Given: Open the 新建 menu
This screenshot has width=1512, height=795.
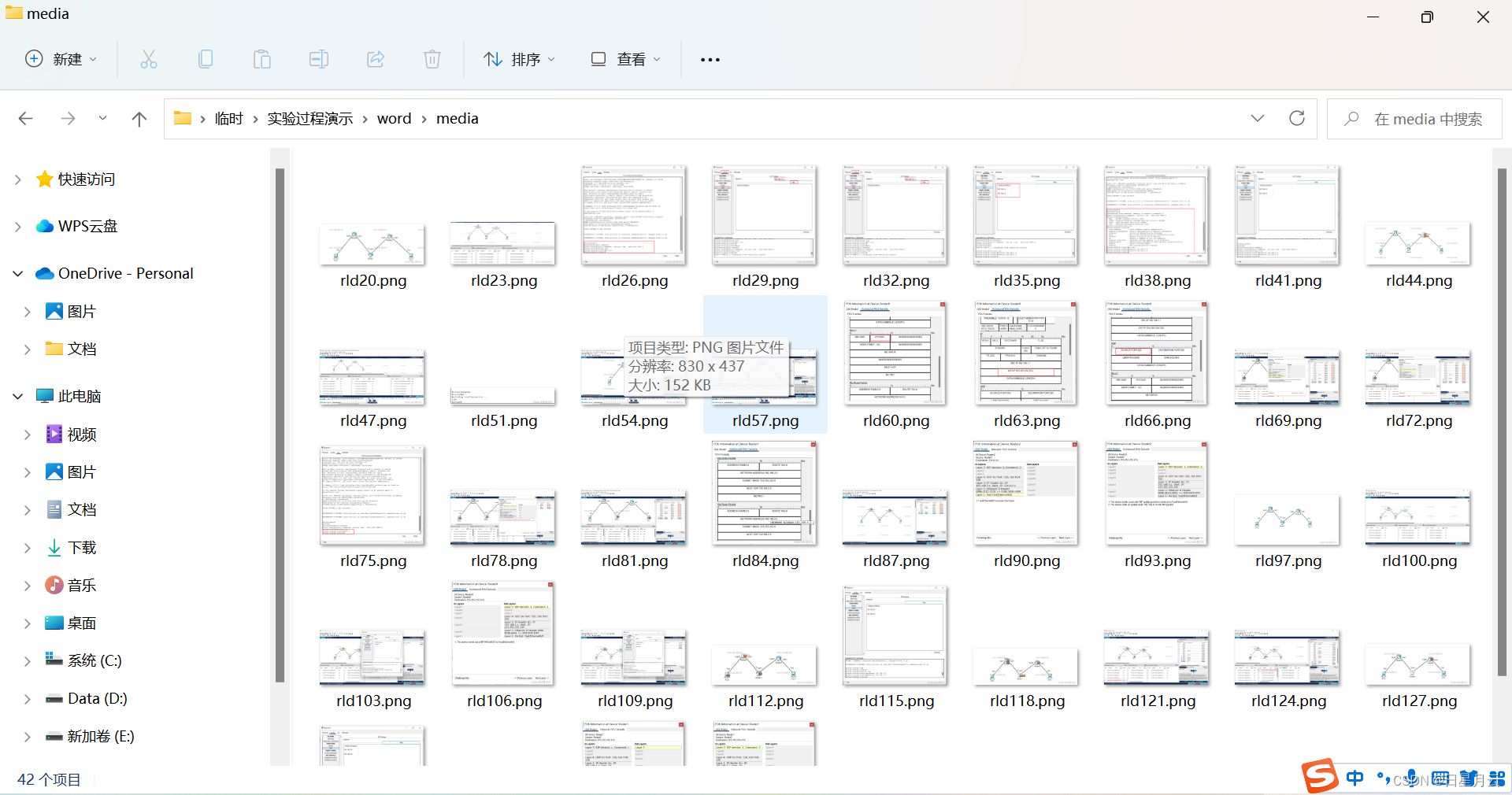Looking at the screenshot, I should (x=61, y=59).
